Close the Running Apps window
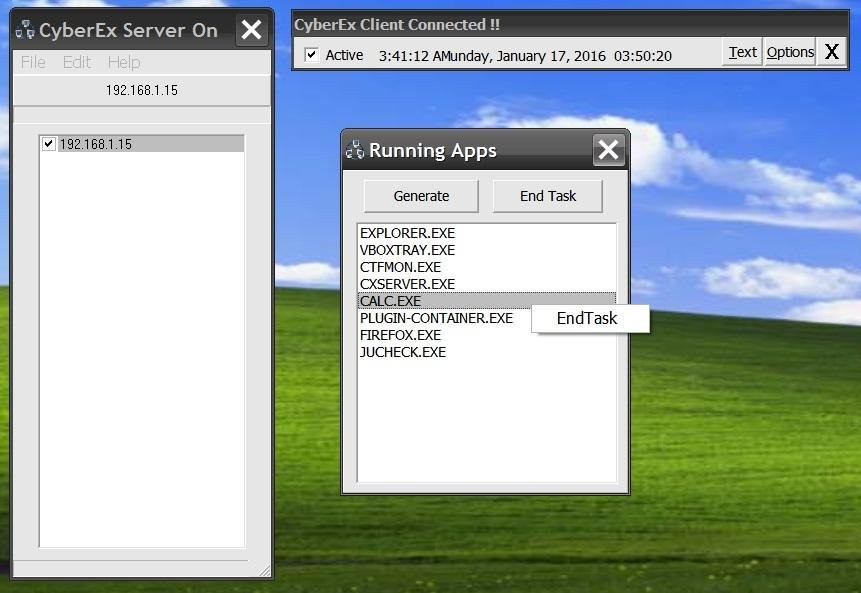The height and width of the screenshot is (593, 861). tap(608, 149)
